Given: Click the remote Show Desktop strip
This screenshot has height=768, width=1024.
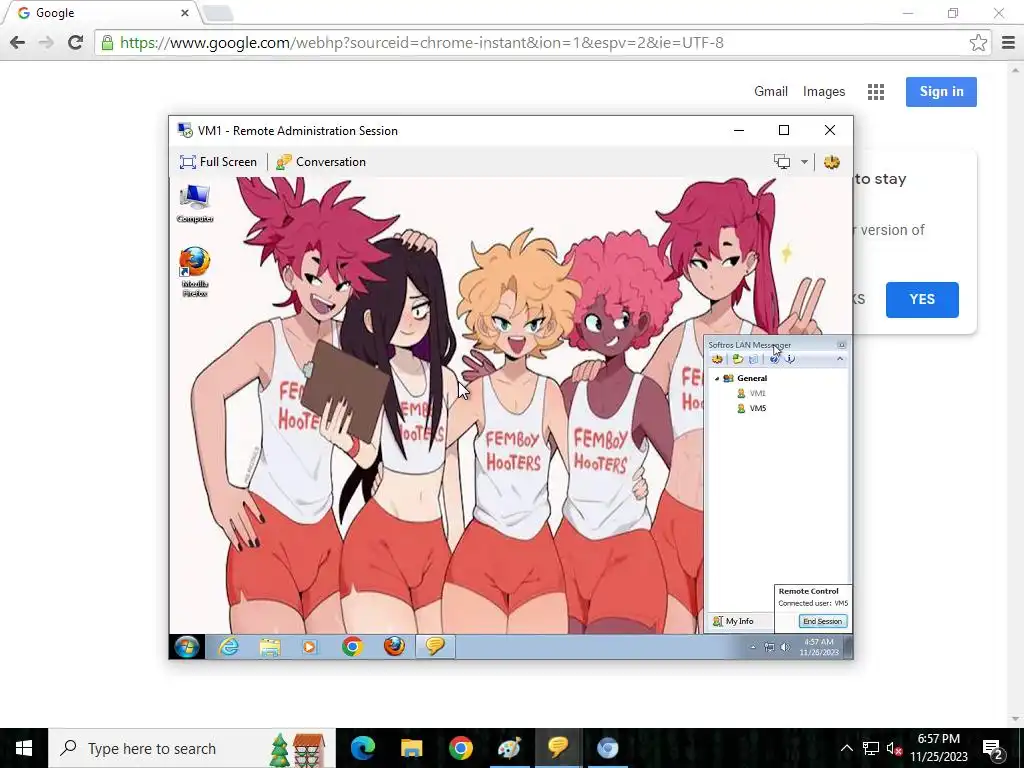Looking at the screenshot, I should click(x=848, y=647).
